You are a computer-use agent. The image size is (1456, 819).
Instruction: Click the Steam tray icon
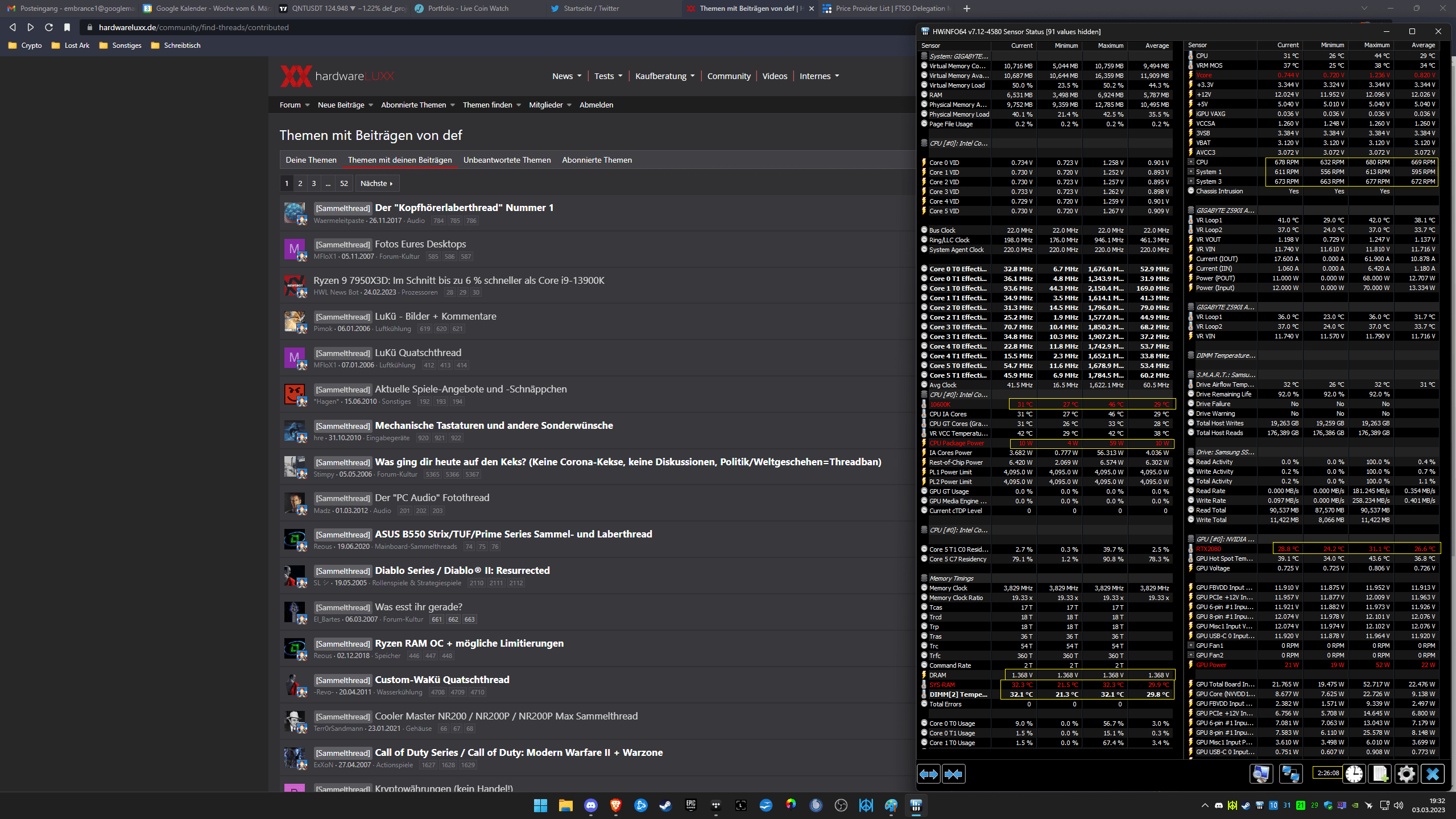pos(1246,805)
